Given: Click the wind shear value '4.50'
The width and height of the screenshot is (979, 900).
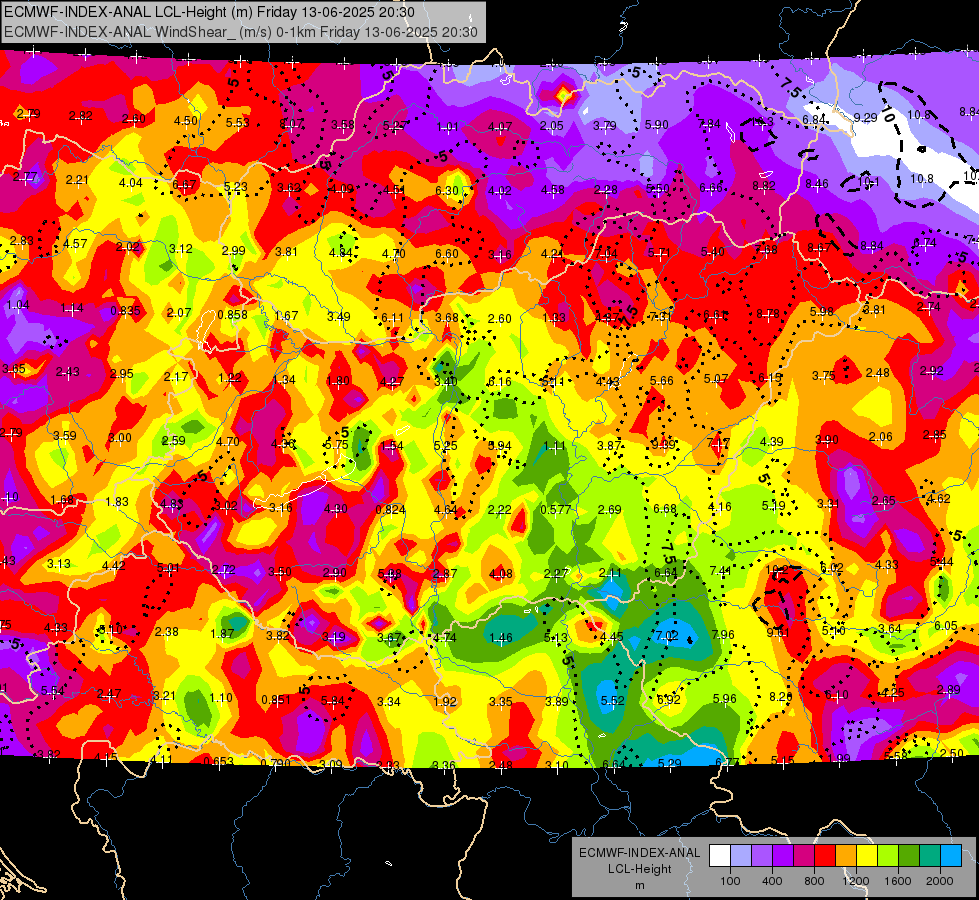Looking at the screenshot, I should coord(185,121).
